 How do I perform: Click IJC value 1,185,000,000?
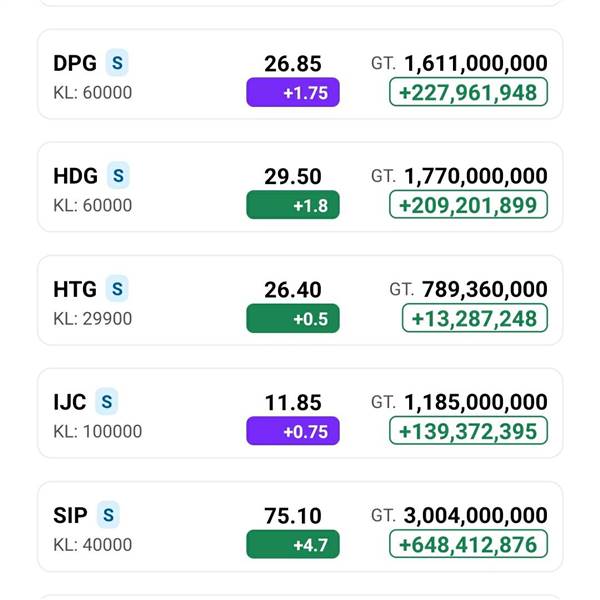tap(476, 403)
